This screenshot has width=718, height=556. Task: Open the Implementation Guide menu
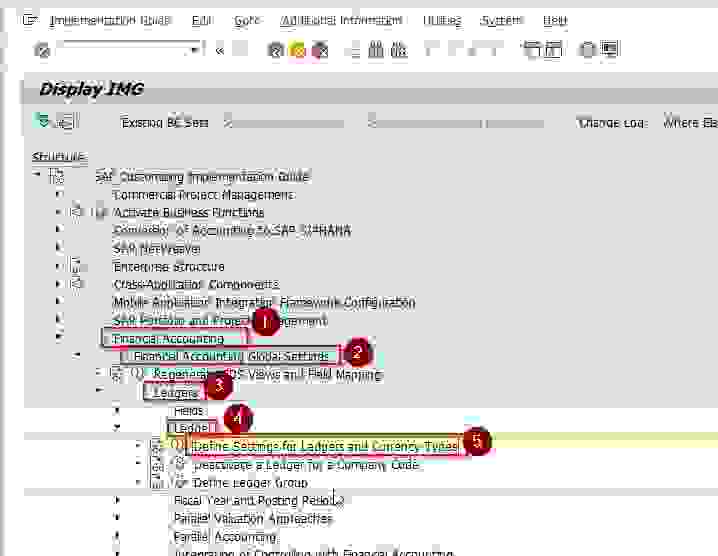point(110,20)
